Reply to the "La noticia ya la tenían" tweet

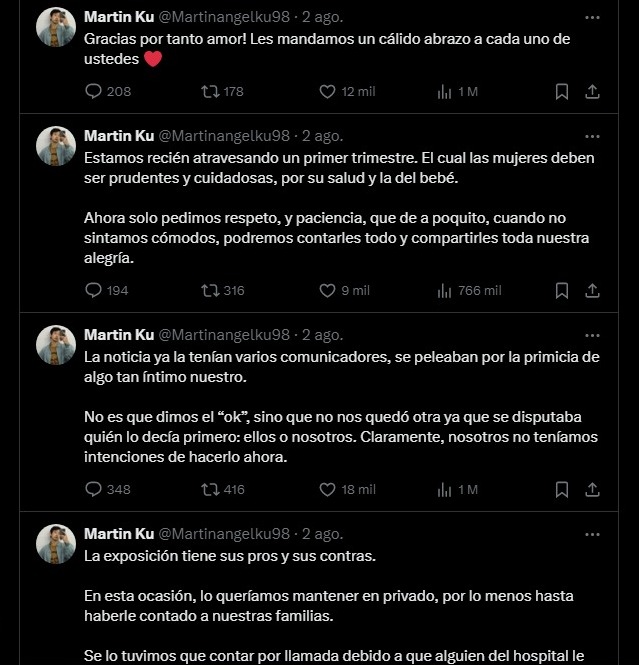[94, 490]
